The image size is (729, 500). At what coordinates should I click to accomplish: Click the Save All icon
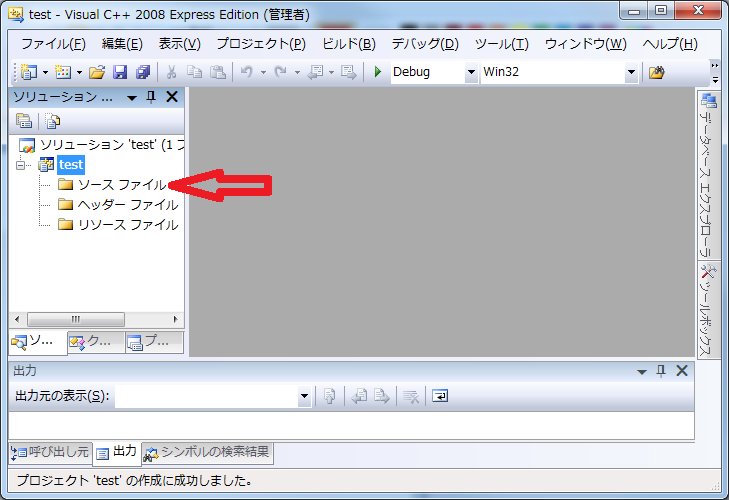point(143,72)
